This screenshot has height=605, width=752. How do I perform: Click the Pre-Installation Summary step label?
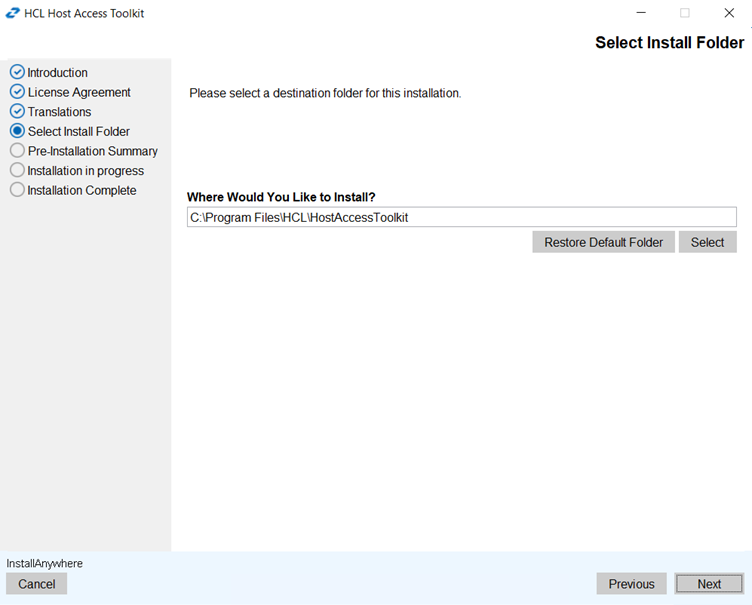point(92,151)
